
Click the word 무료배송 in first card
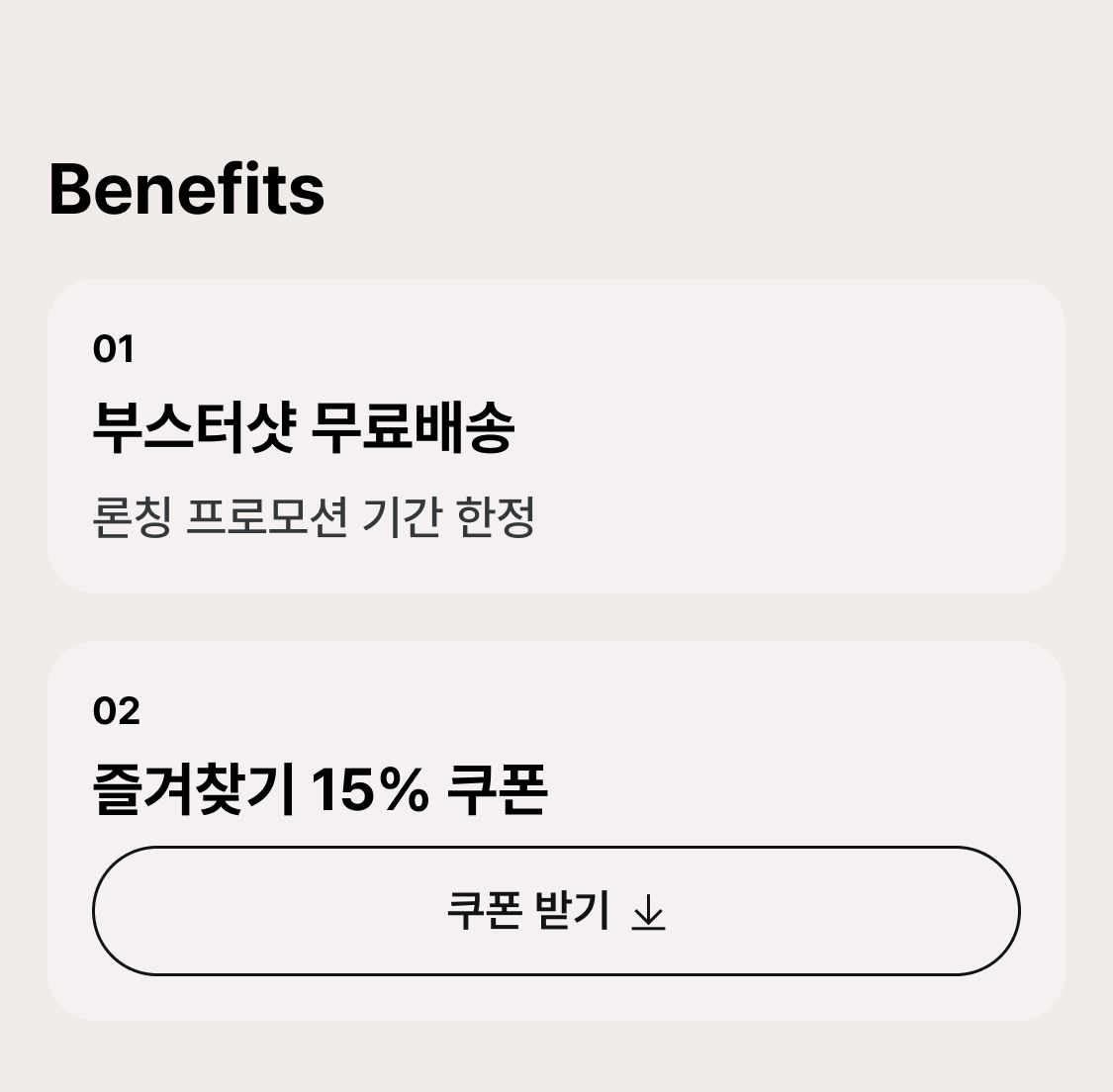coord(413,427)
